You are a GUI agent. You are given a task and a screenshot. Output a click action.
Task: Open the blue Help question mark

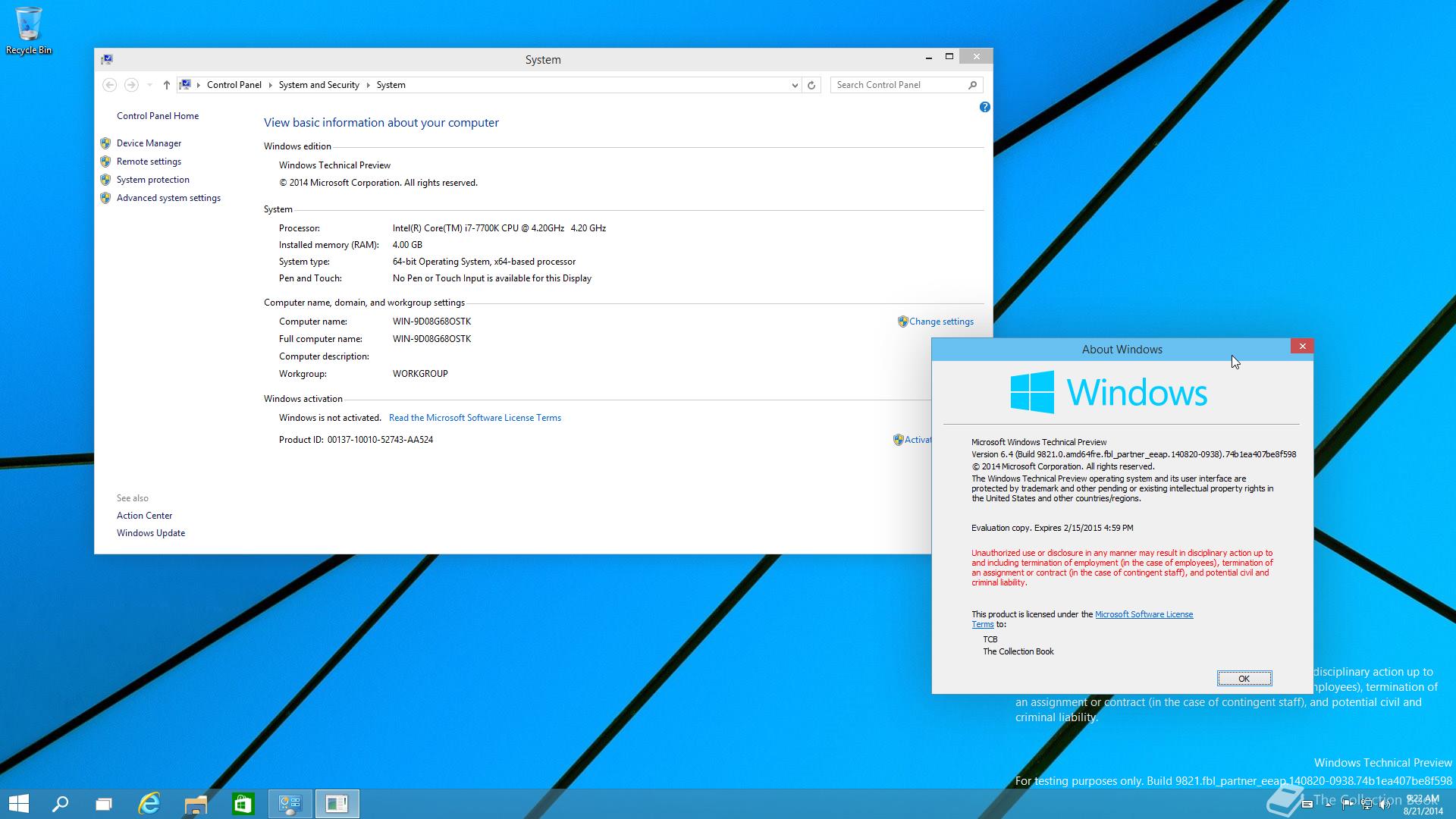[984, 107]
